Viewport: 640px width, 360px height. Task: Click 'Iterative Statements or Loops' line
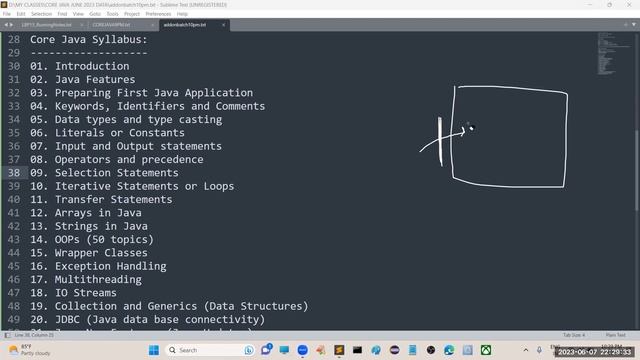pyautogui.click(x=132, y=186)
